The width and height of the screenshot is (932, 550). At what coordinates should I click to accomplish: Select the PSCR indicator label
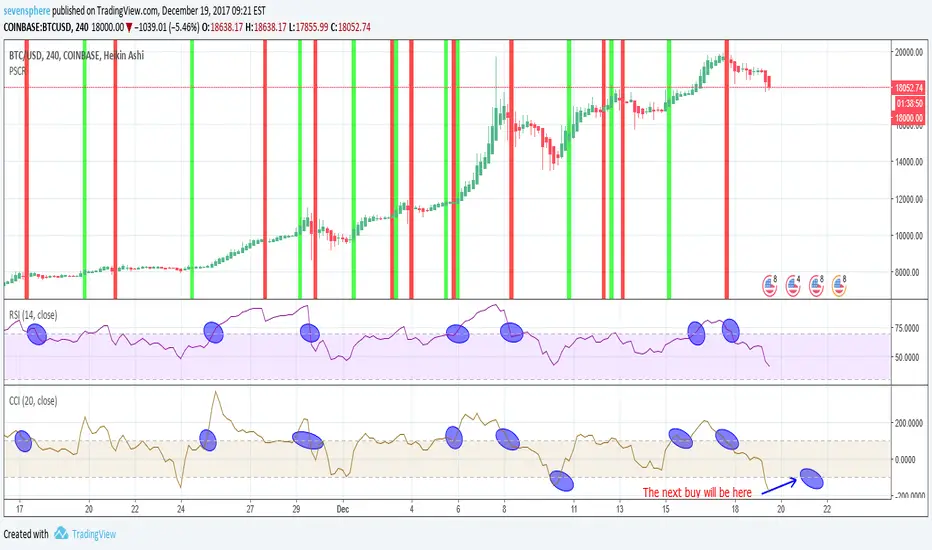[x=18, y=71]
